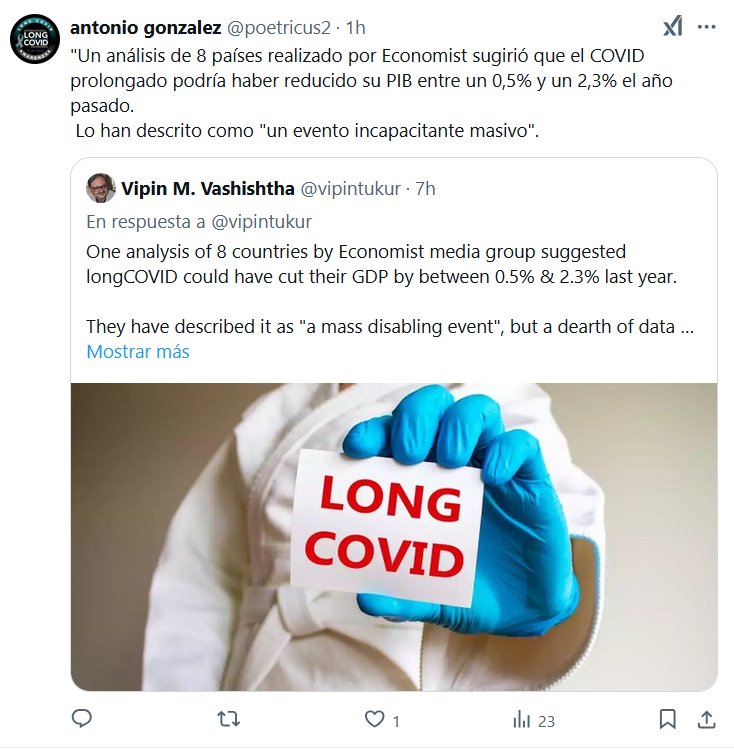
Task: Bookmark this tweet
Action: click(668, 719)
